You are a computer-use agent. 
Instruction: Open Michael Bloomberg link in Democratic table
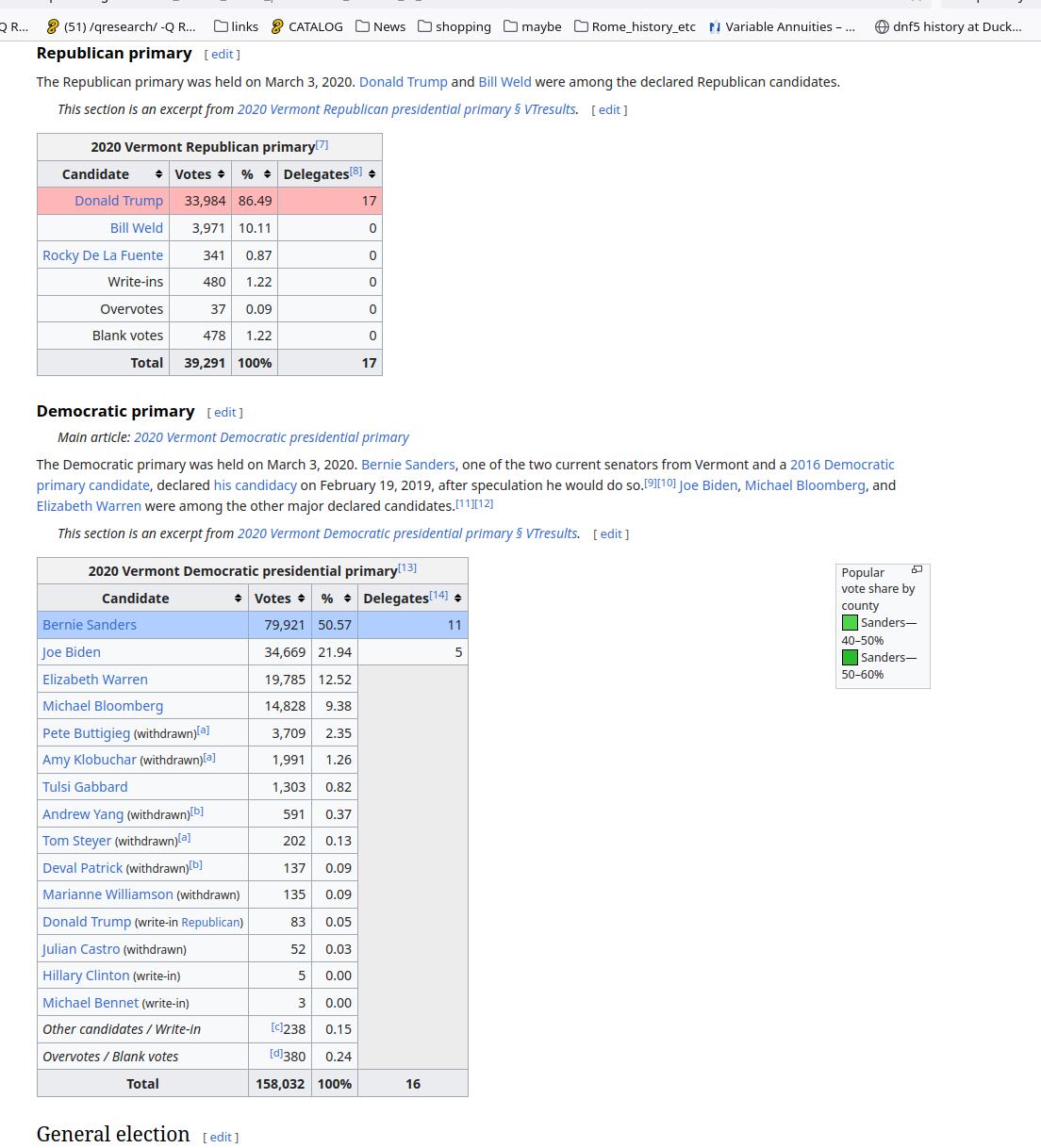tap(103, 706)
